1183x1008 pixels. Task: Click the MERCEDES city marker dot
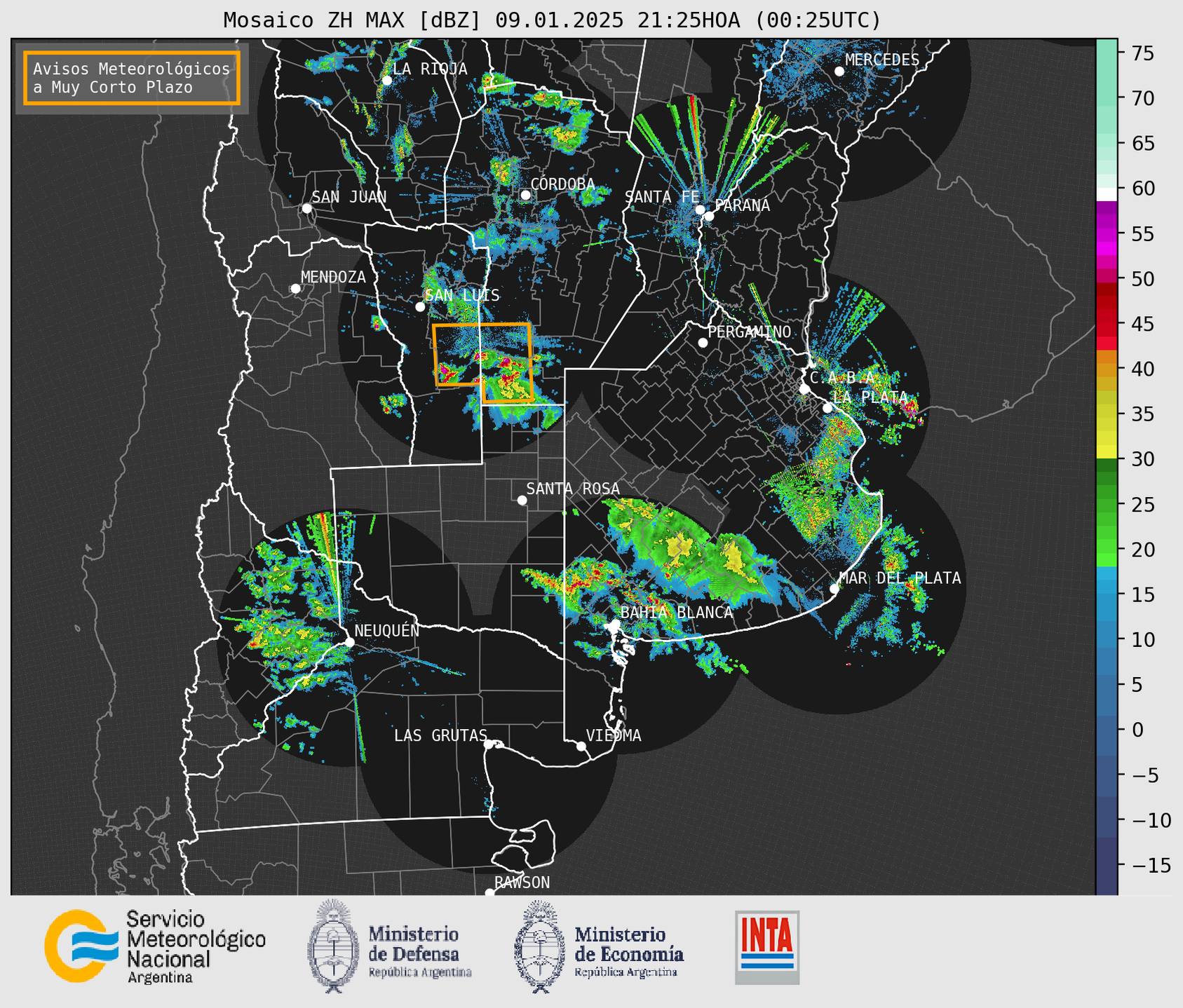839,71
